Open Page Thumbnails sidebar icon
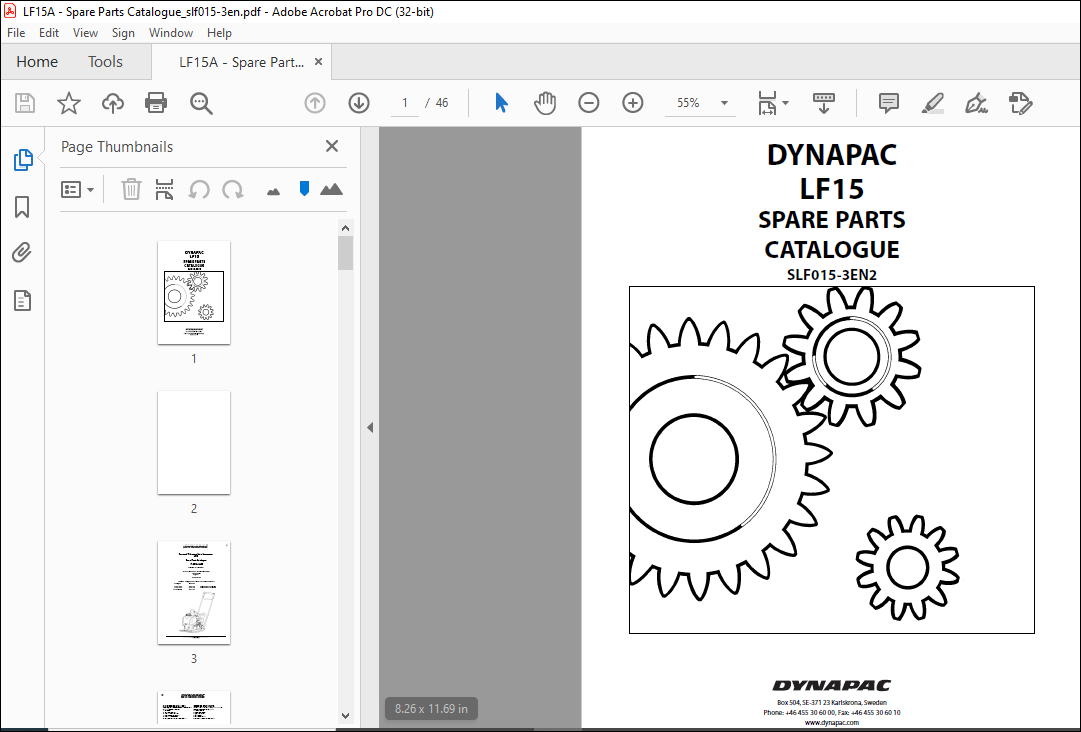Screen dimensions: 1081x732 [x=23, y=160]
